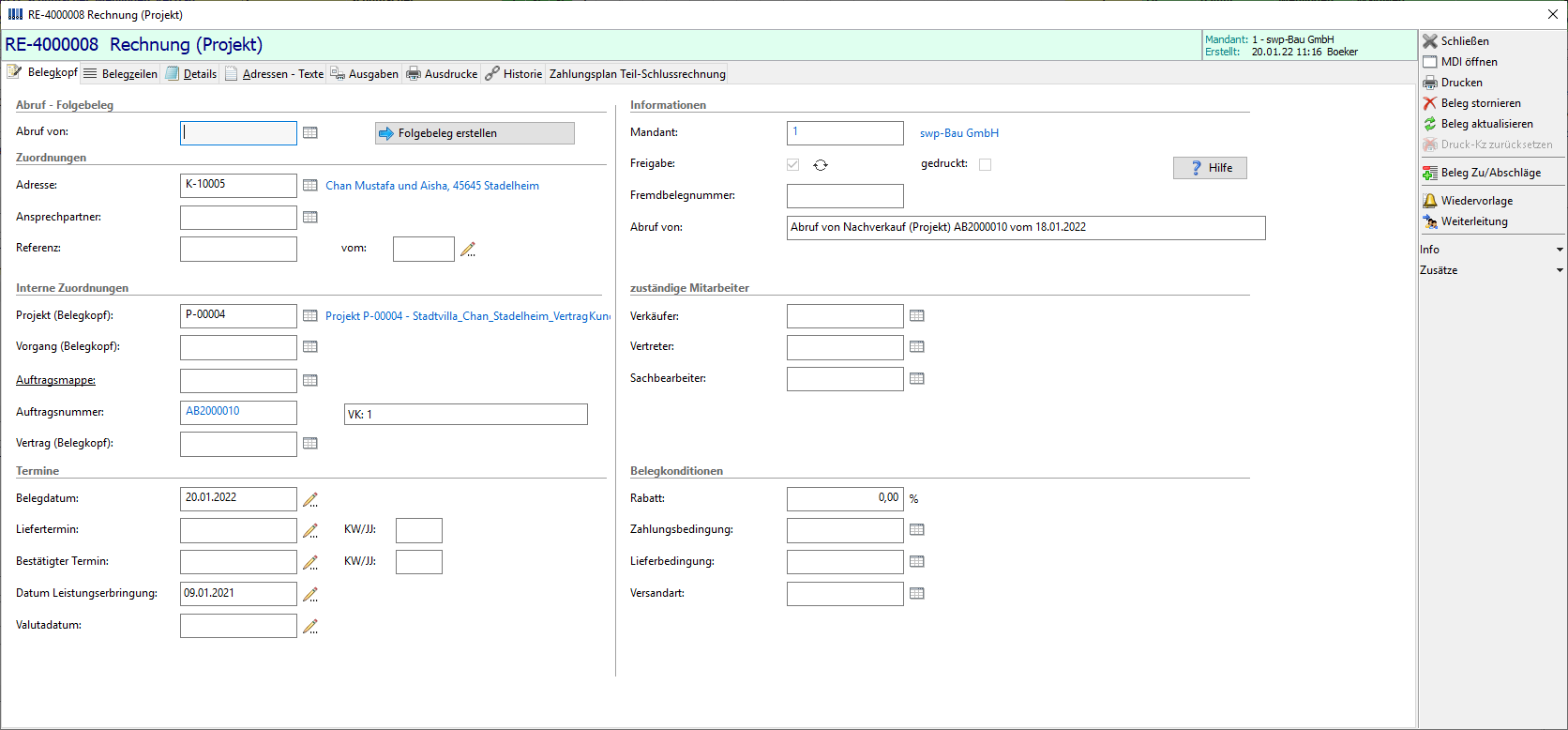Viewport: 1568px width, 730px height.
Task: Open lookup icon for Verkäufer field
Action: [917, 316]
